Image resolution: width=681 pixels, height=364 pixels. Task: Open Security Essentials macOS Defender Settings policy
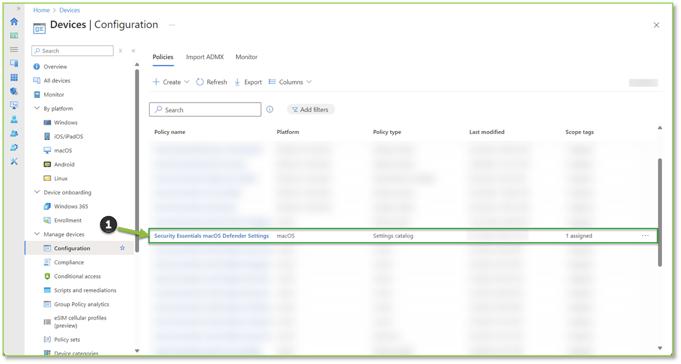click(x=212, y=236)
